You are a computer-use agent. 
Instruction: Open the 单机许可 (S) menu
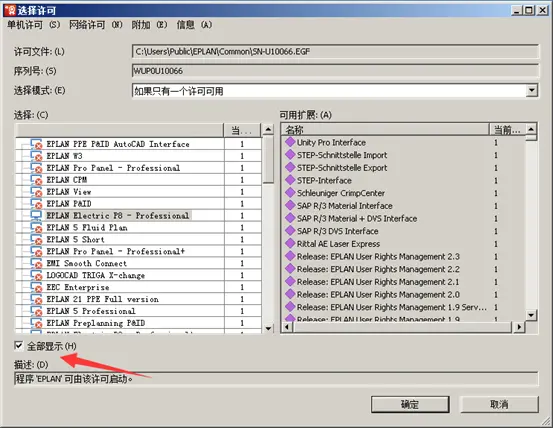tap(34, 25)
